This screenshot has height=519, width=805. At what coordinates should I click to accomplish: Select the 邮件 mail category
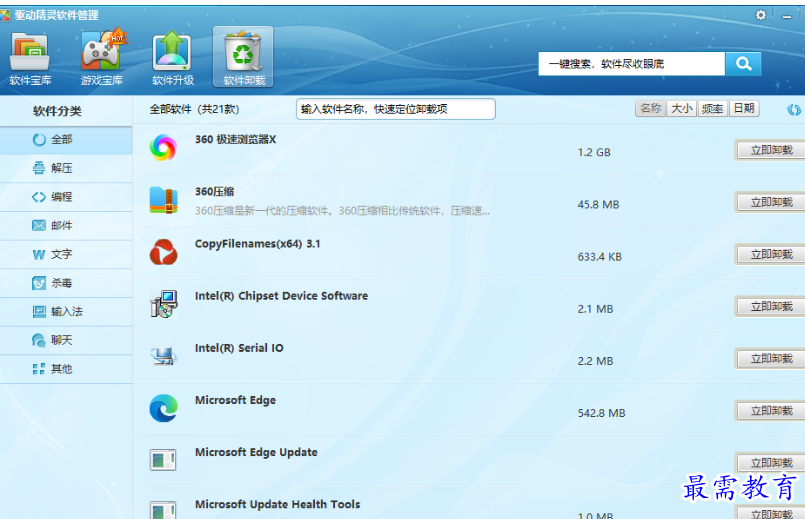pyautogui.click(x=66, y=225)
